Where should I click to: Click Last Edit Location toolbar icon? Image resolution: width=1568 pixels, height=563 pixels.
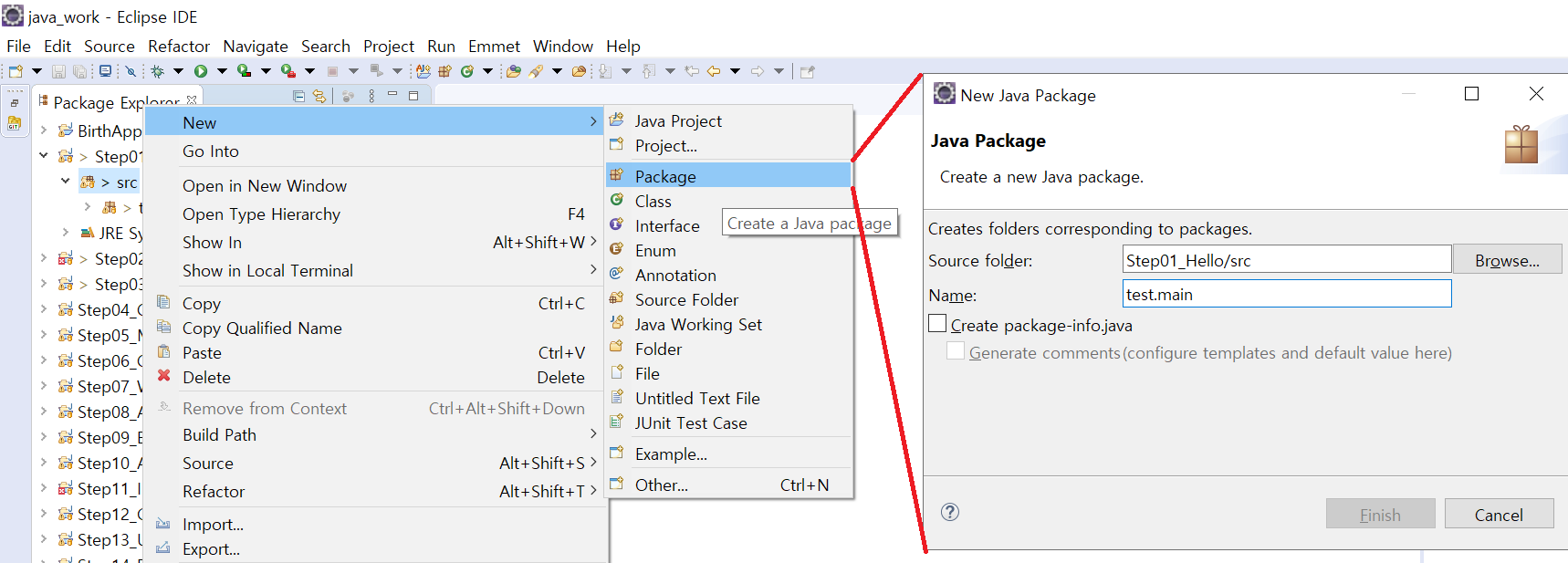pyautogui.click(x=692, y=71)
